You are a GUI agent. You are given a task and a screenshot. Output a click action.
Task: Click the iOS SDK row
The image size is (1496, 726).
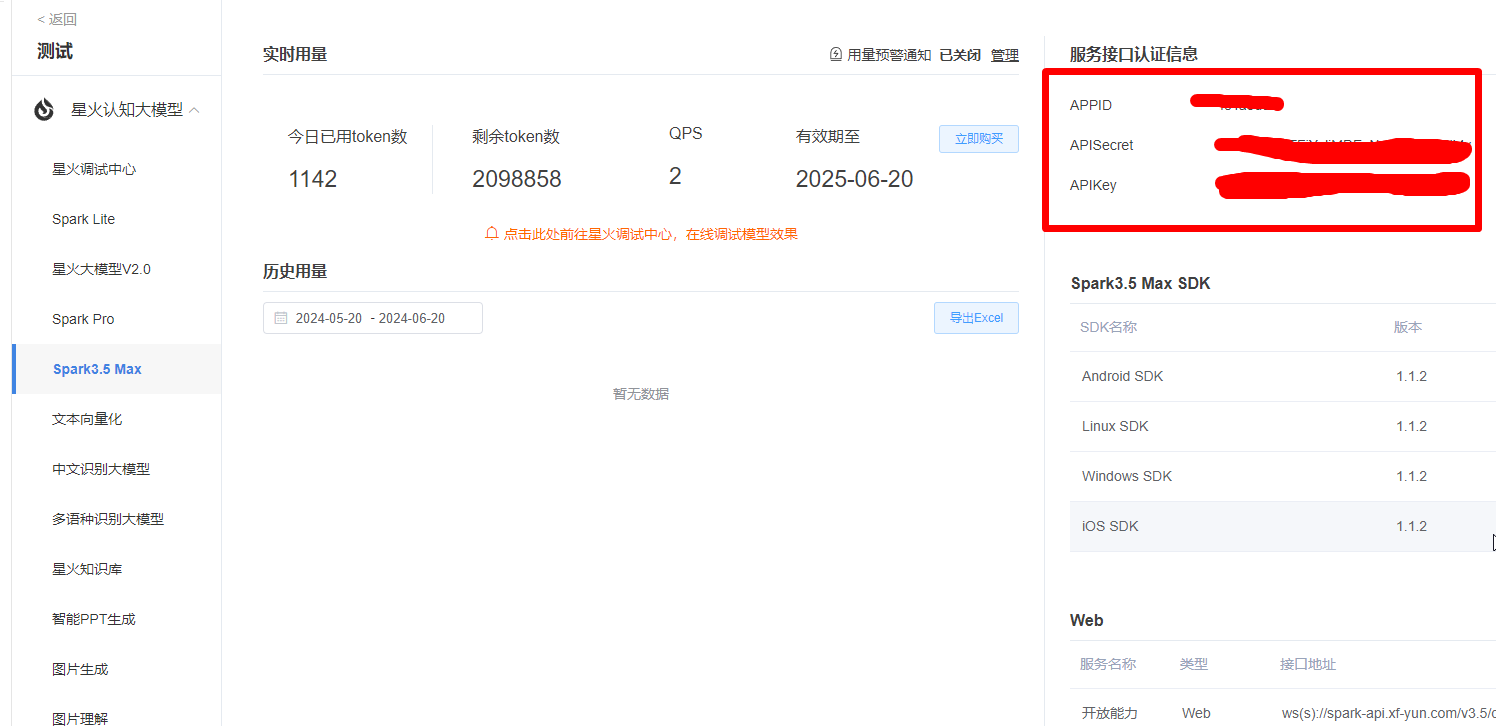[x=1282, y=526]
